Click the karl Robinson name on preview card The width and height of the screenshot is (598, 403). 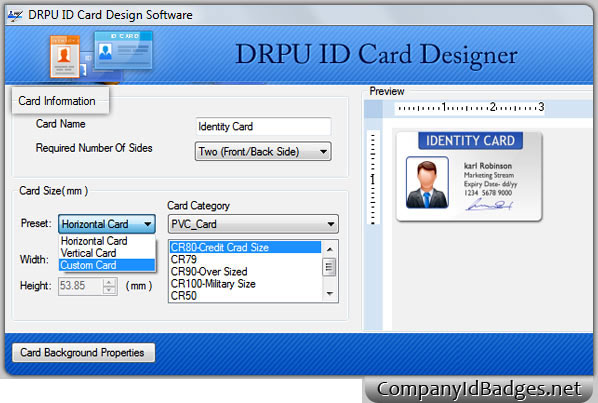point(488,166)
